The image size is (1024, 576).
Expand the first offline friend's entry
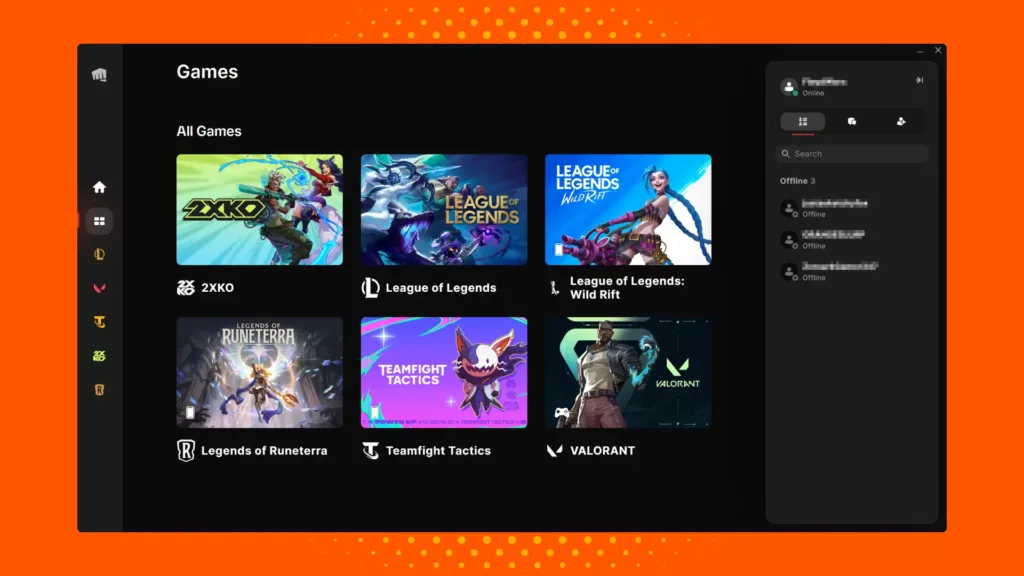coord(850,208)
